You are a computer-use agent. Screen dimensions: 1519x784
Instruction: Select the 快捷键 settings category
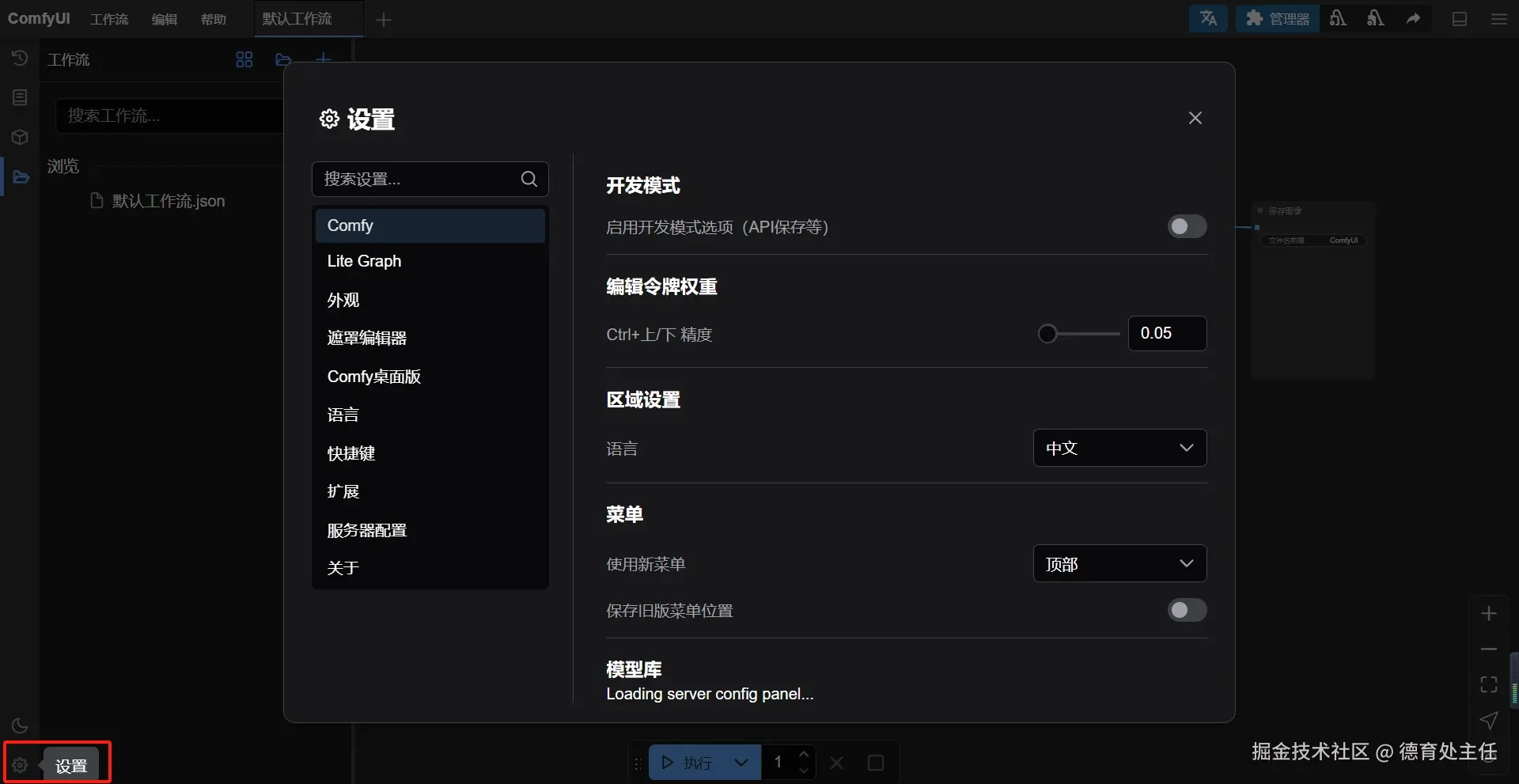(x=430, y=453)
